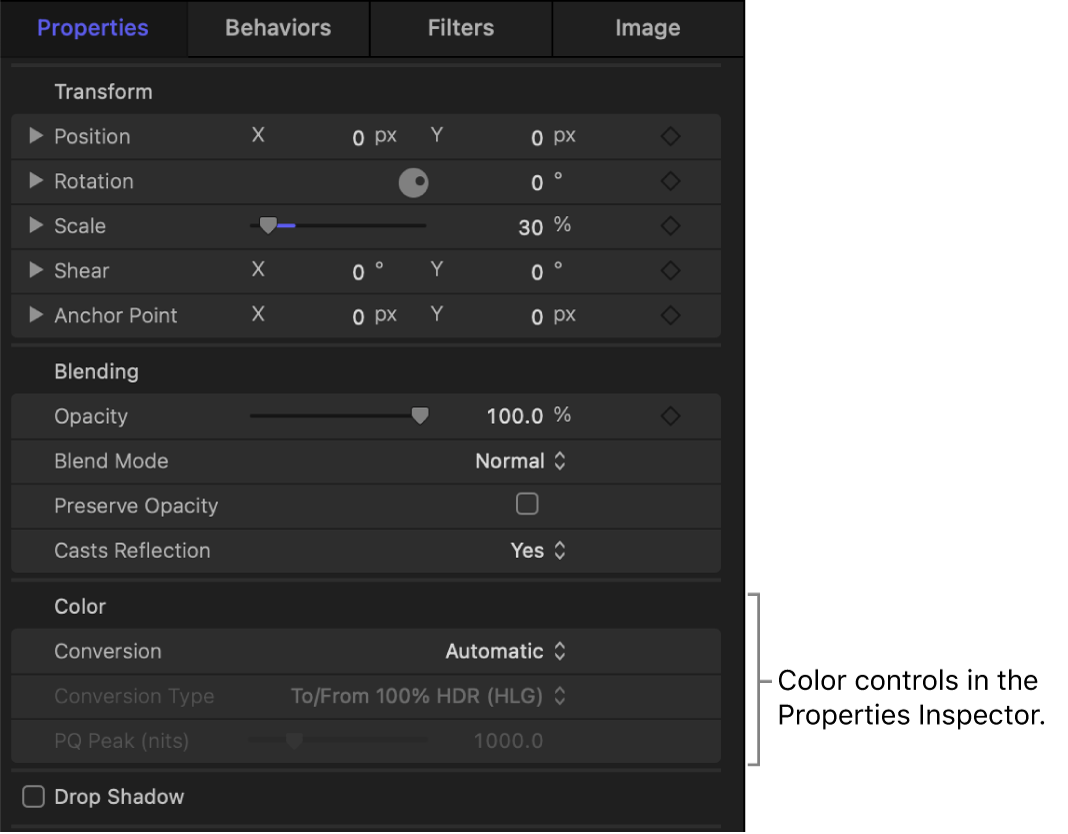Add a keyframe for Anchor Point
Viewport: 1068px width, 834px height.
click(670, 315)
